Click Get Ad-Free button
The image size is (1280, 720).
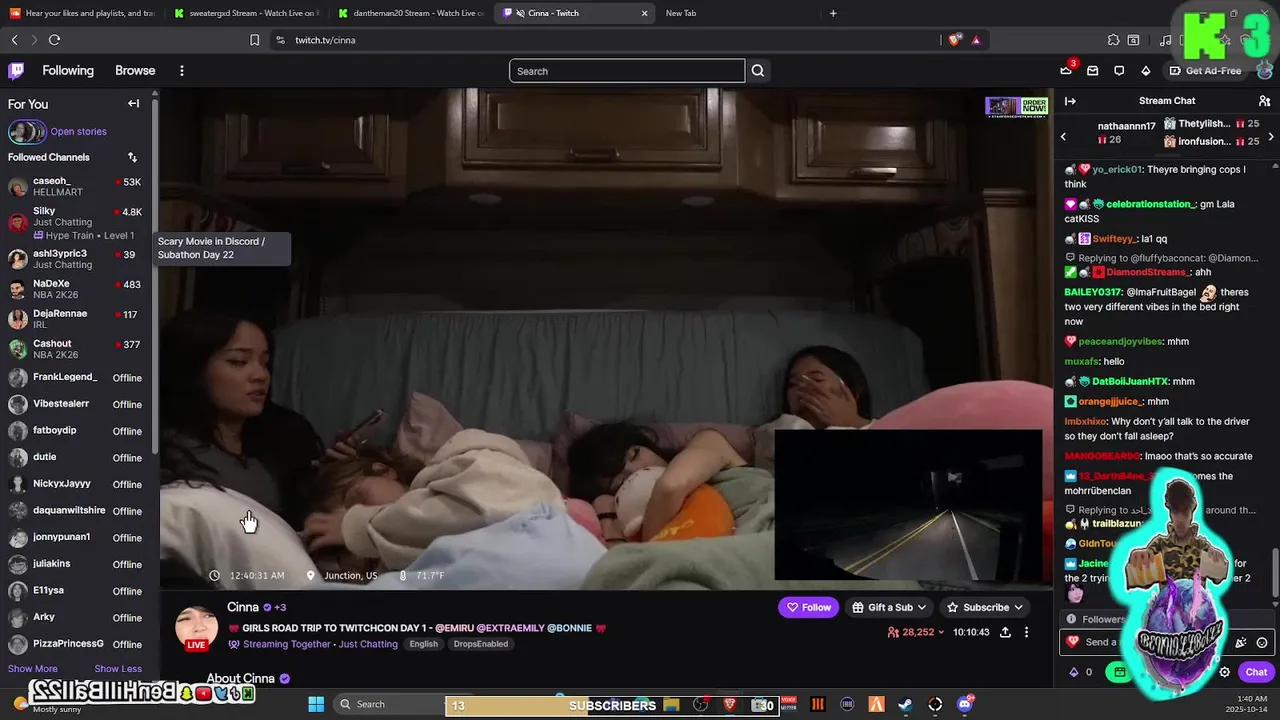1205,71
